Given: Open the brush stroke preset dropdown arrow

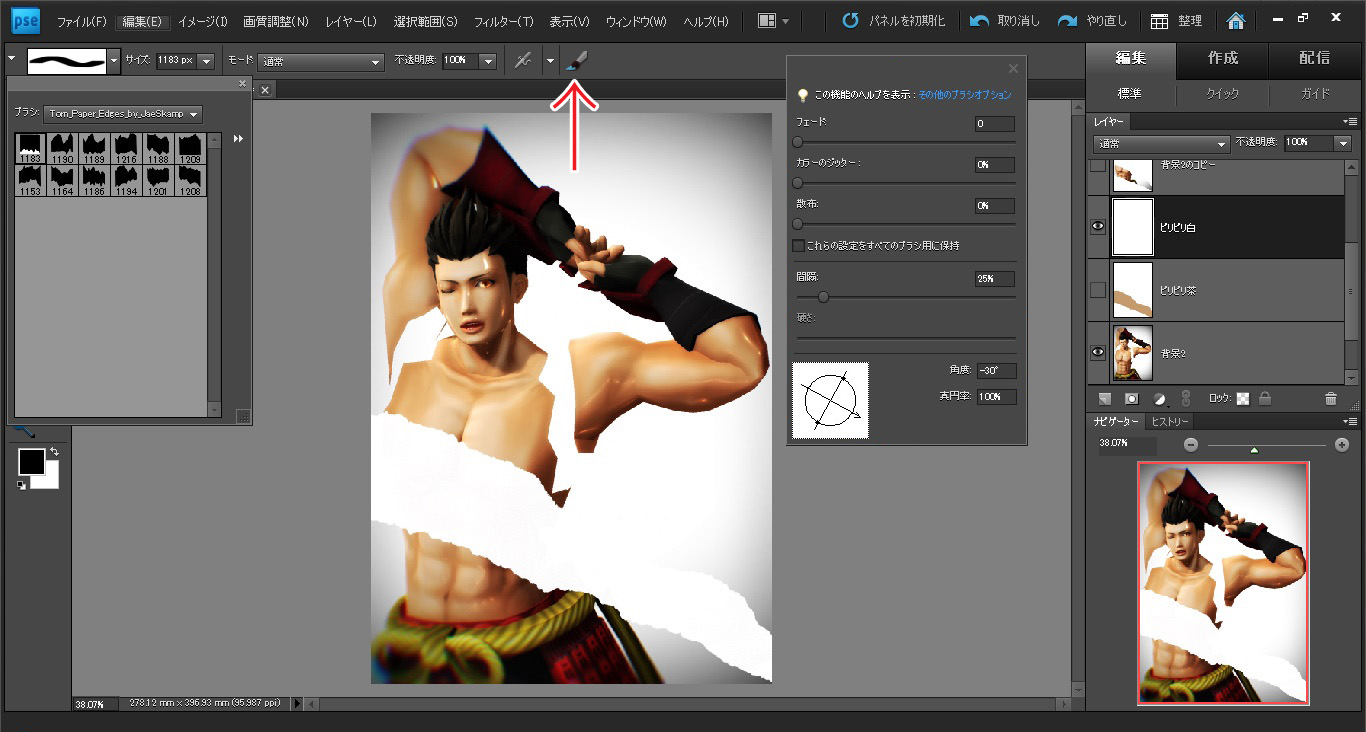Looking at the screenshot, I should (114, 61).
